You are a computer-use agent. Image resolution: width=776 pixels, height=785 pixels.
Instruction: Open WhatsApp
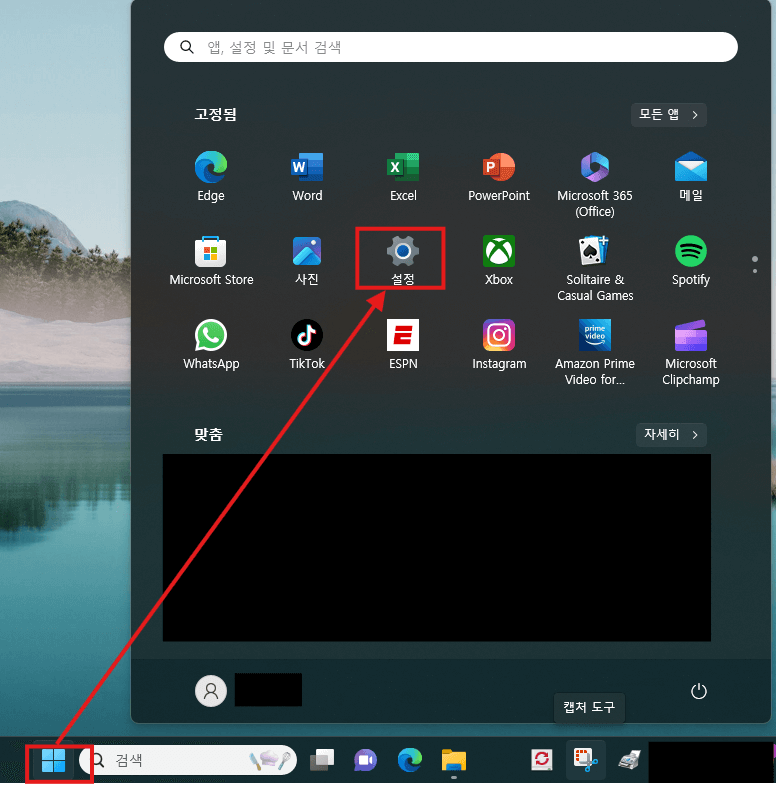pyautogui.click(x=211, y=344)
